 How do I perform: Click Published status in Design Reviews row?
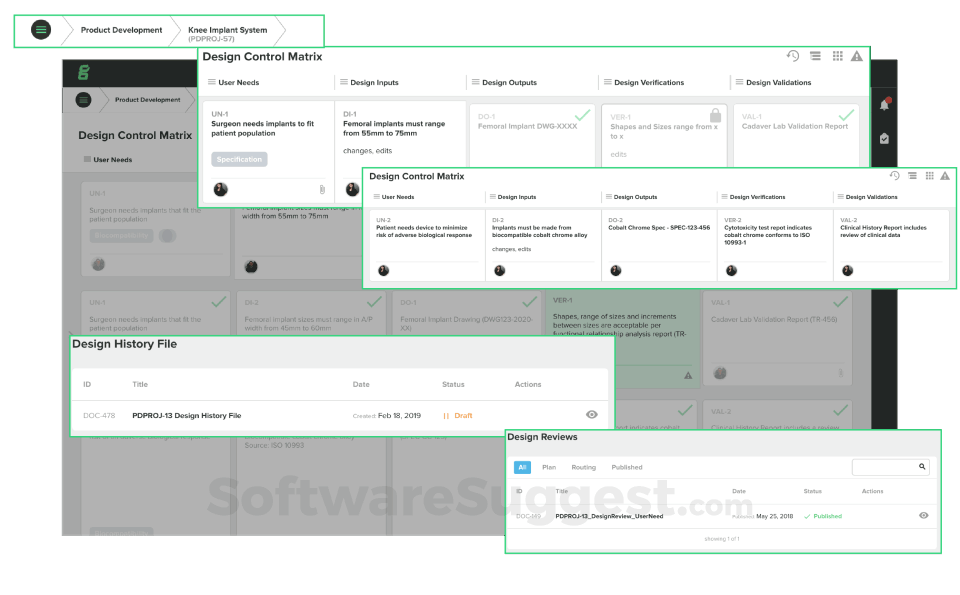coord(823,516)
